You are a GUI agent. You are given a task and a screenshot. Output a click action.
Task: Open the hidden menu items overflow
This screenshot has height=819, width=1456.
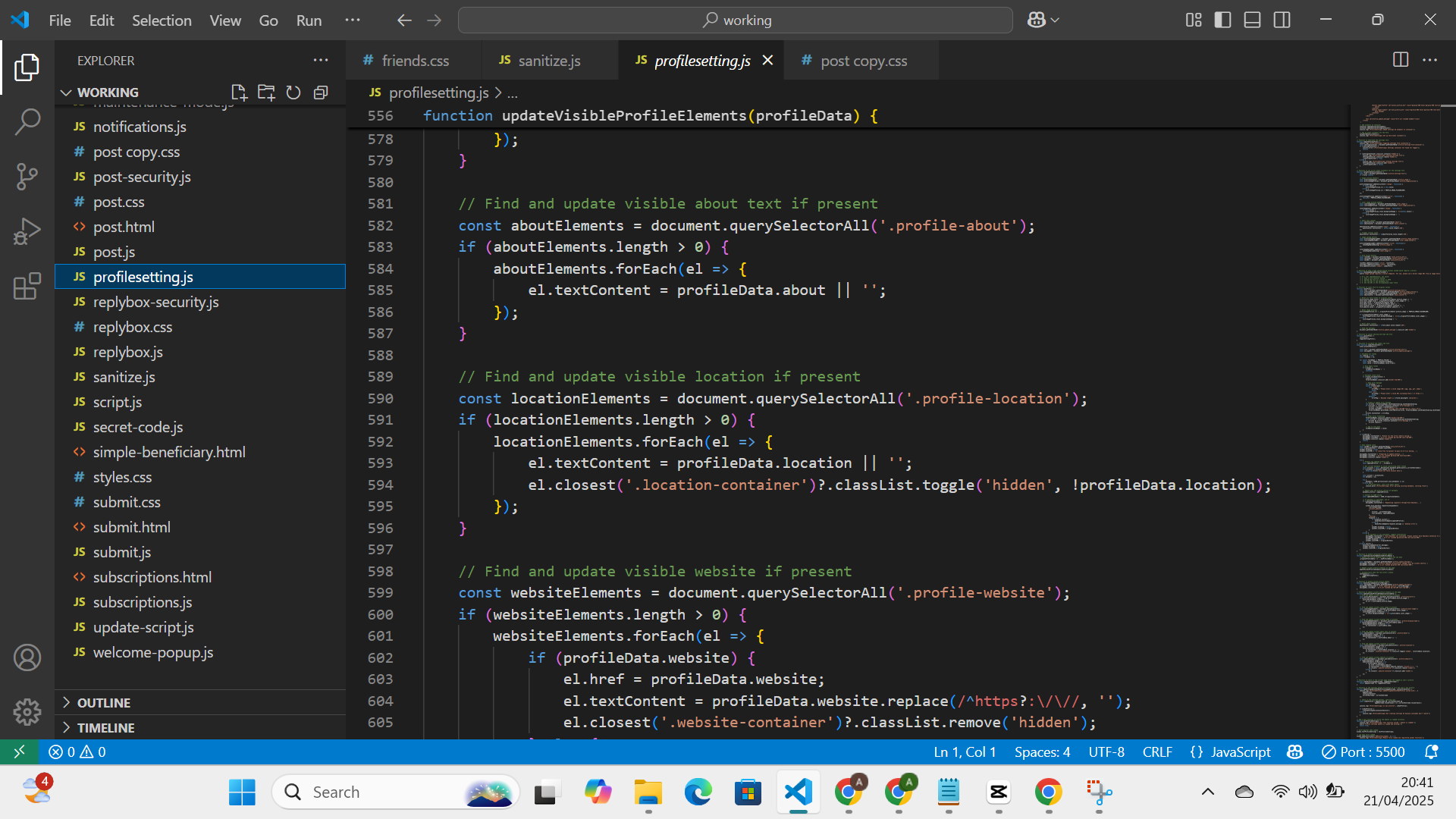[353, 20]
